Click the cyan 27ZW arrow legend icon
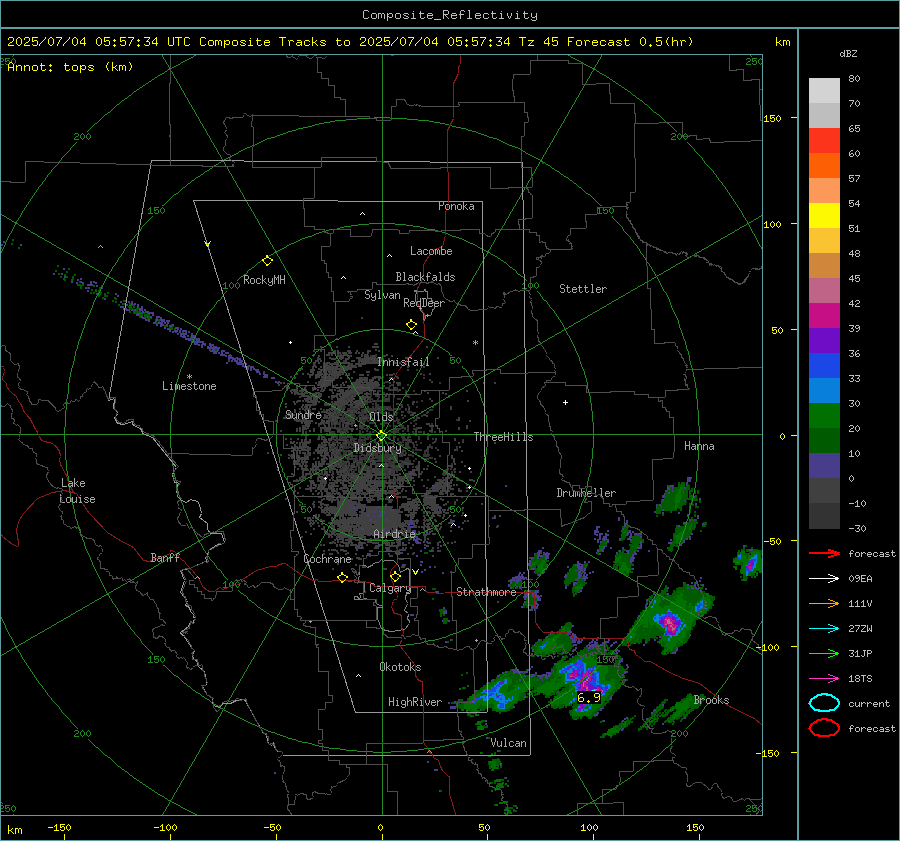Screen dimensions: 900x841 pos(824,629)
